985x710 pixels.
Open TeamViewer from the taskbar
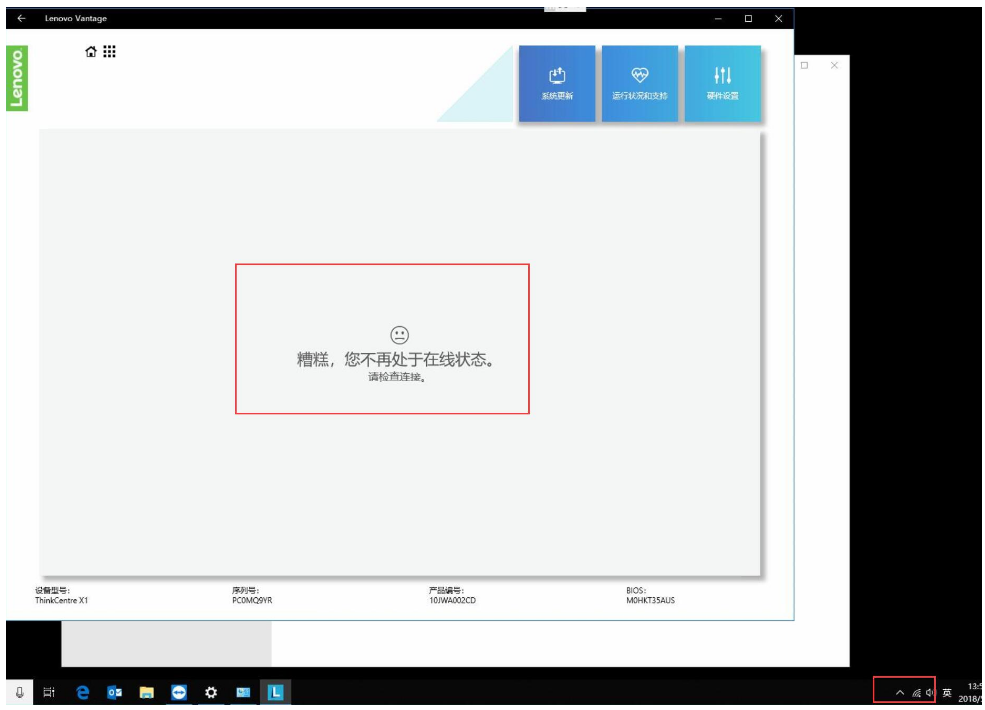(x=179, y=692)
